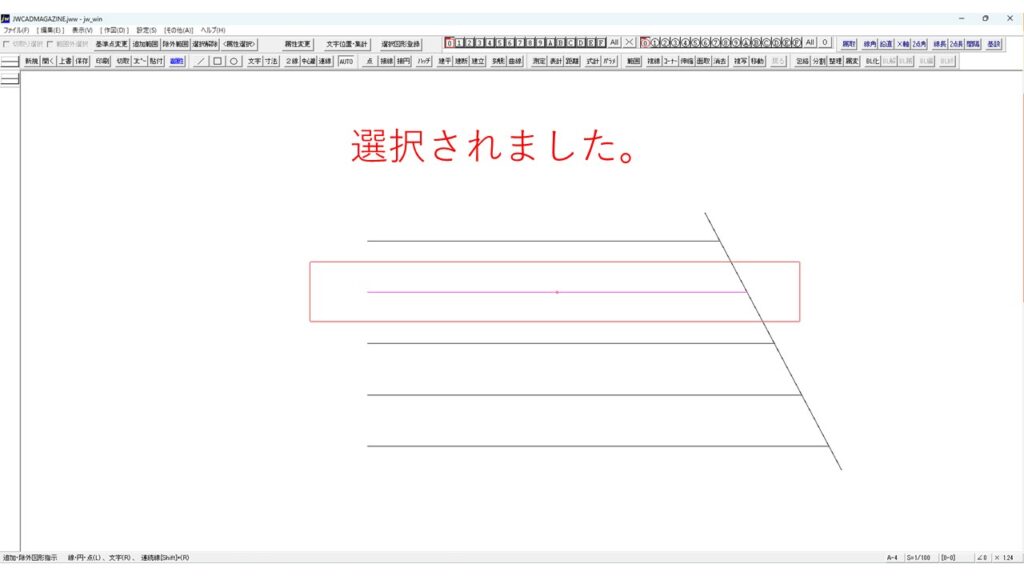Click the 複写 copy tool
The image size is (1024, 576).
[x=740, y=61]
